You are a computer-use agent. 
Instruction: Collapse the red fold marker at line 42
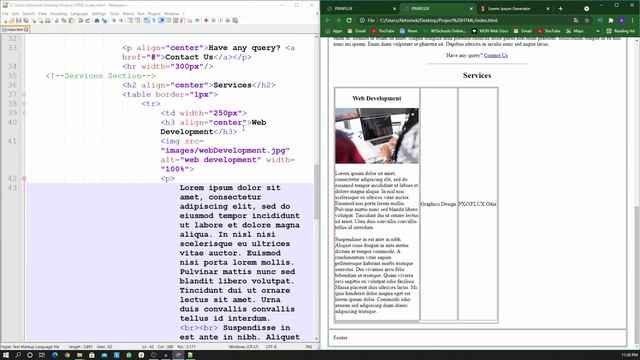[x=24, y=178]
